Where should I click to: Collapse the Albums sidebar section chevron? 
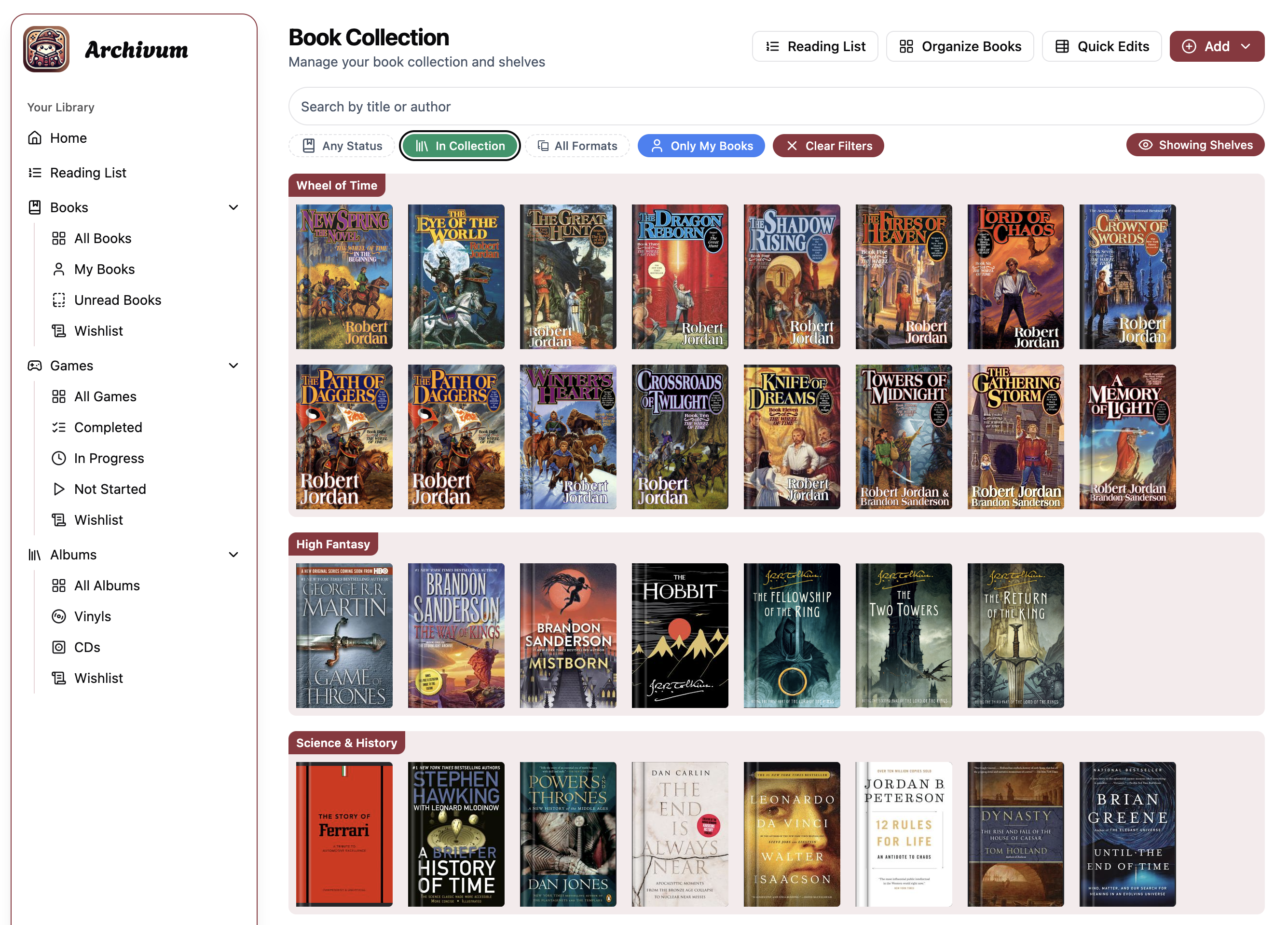pyautogui.click(x=233, y=555)
